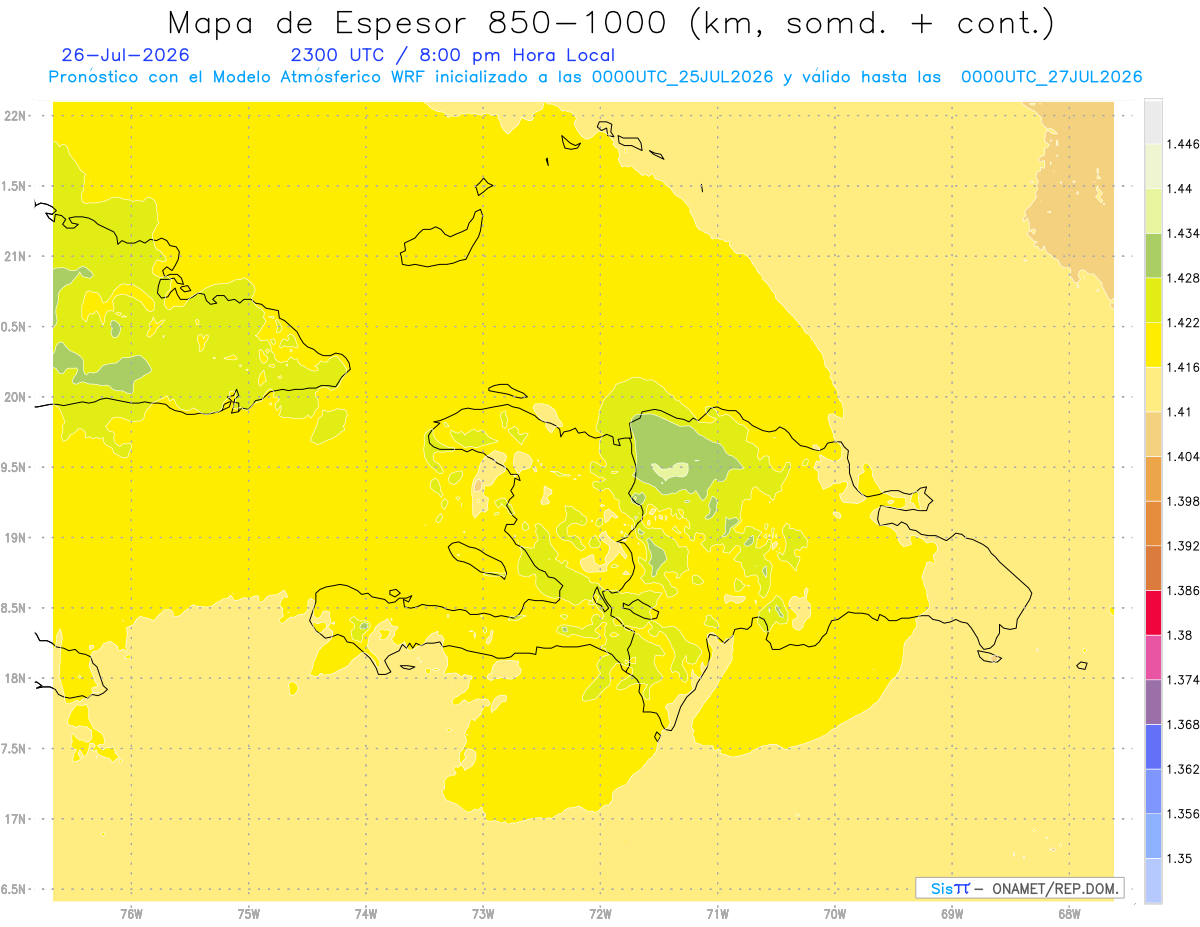Click the longitude label '75W'
This screenshot has height=927, width=1200.
tap(248, 913)
